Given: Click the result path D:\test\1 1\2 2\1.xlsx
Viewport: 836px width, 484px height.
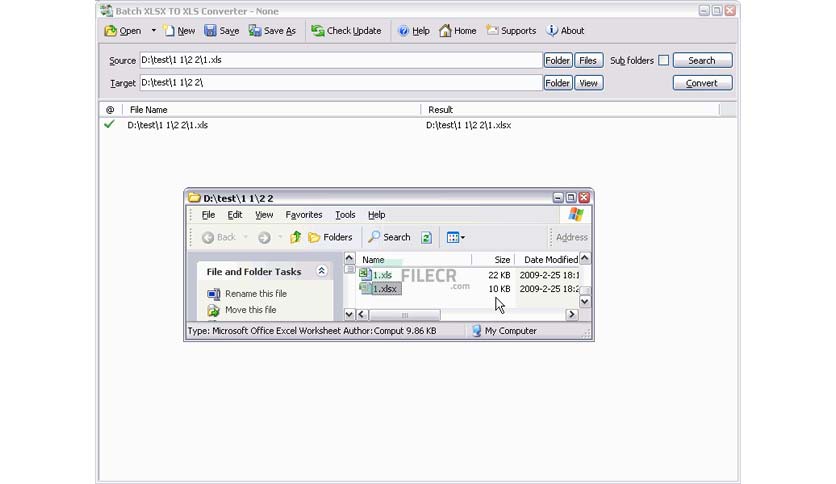Looking at the screenshot, I should click(x=469, y=125).
